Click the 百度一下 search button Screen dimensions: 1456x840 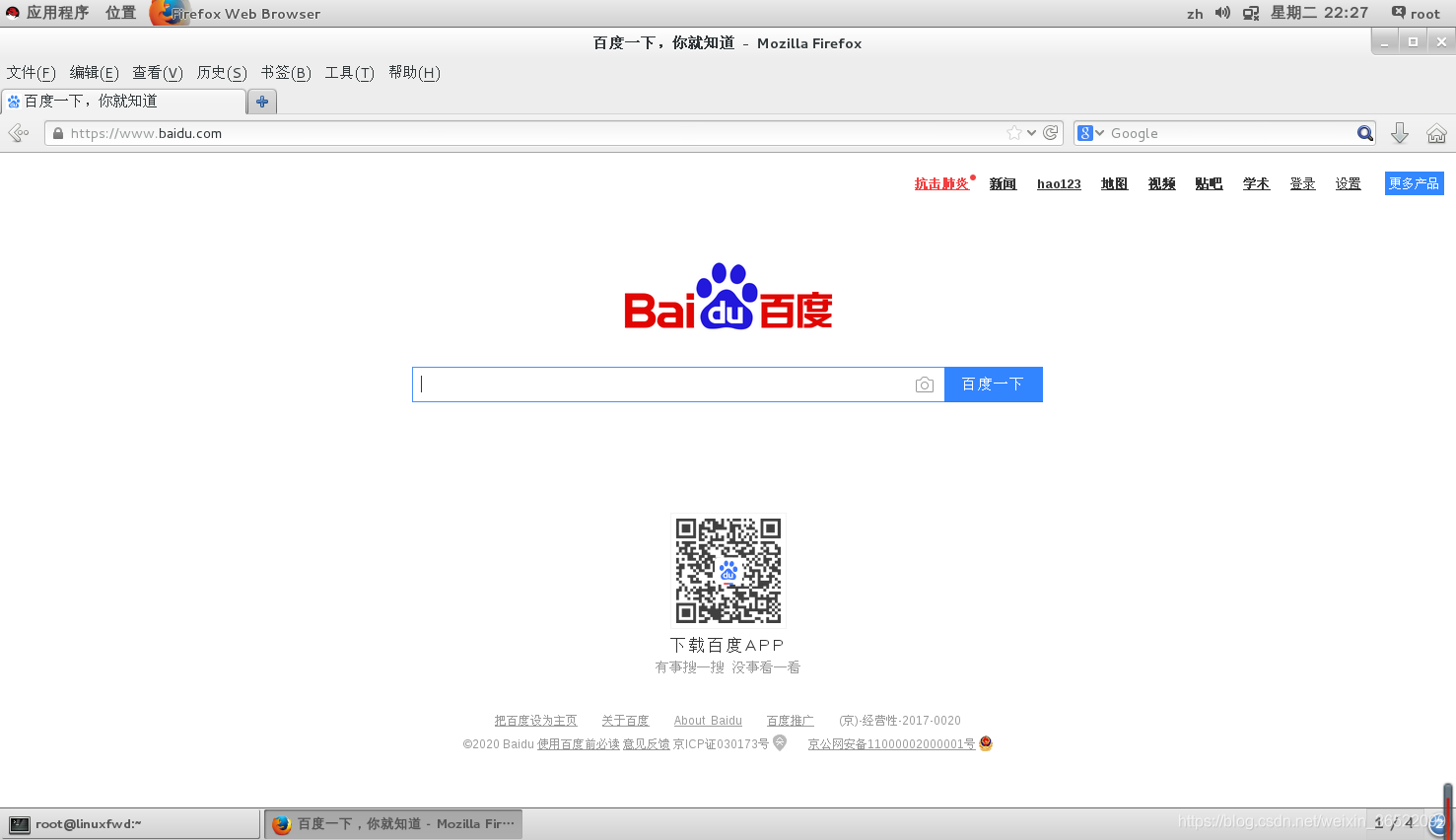[x=993, y=385]
